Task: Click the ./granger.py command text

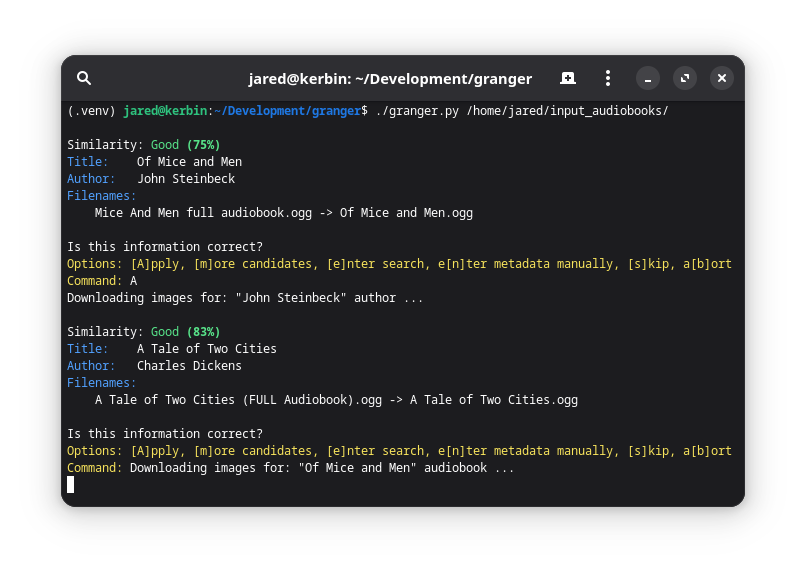Action: 417,111
